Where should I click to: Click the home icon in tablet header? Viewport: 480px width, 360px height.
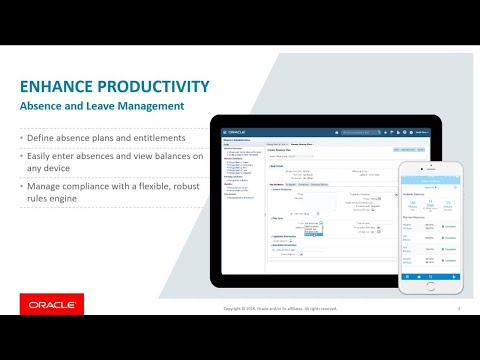click(x=337, y=132)
